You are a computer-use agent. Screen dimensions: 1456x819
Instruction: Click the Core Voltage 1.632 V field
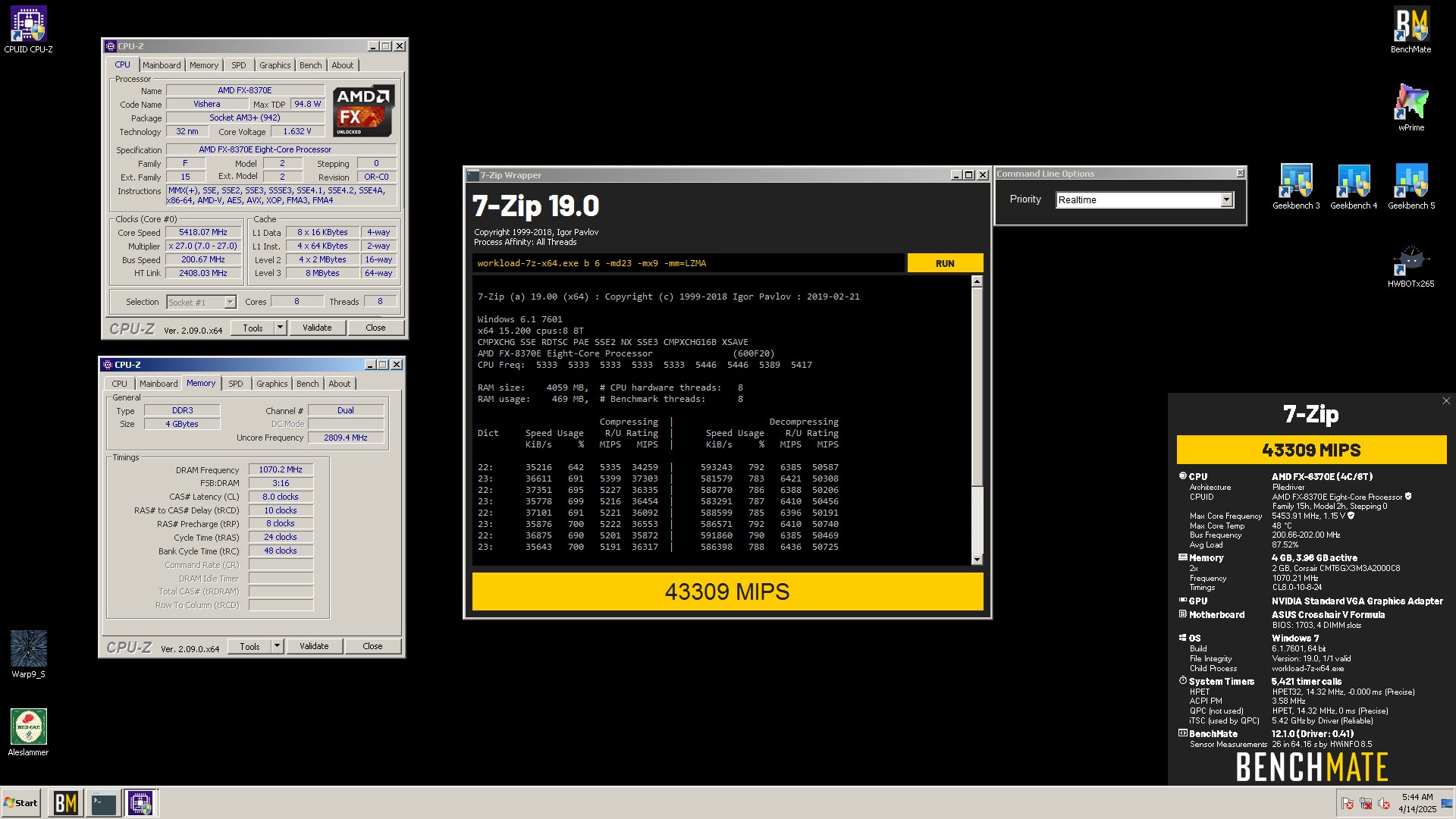coord(297,132)
